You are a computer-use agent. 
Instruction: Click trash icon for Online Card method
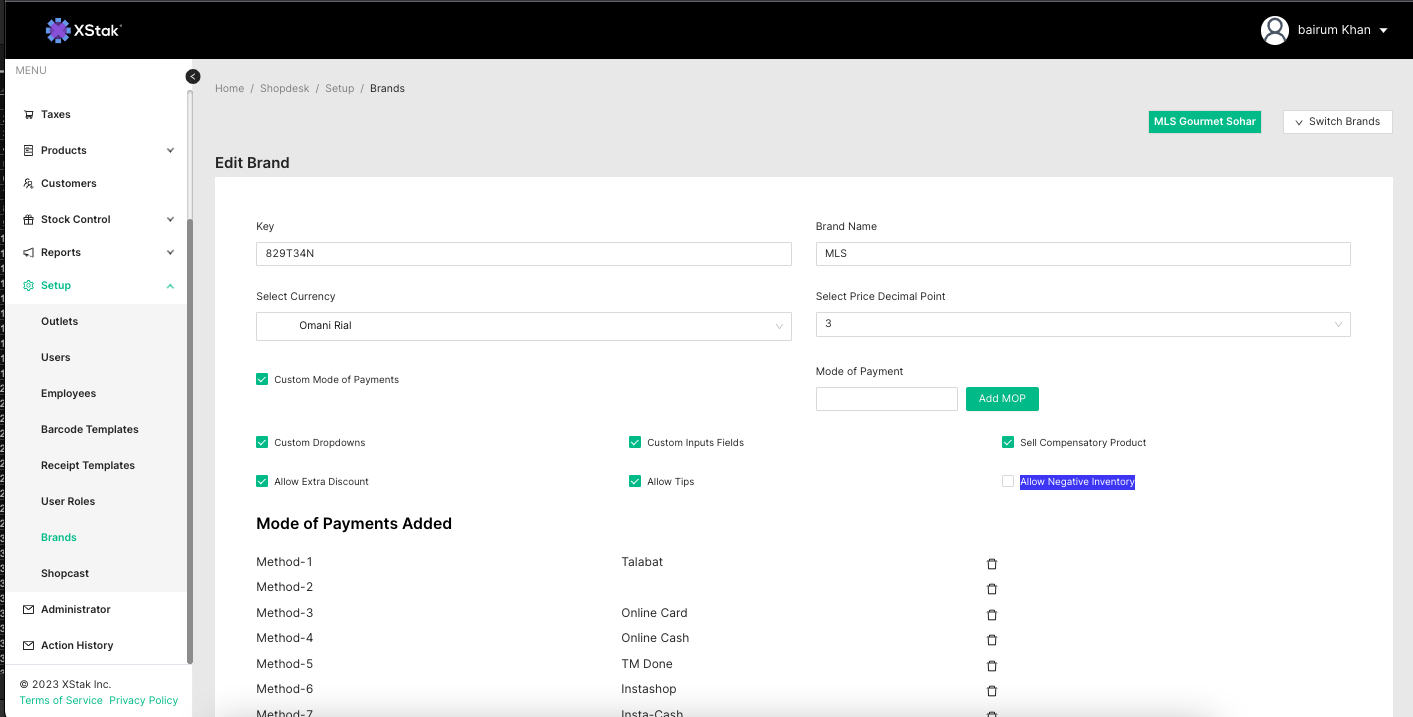coord(992,615)
